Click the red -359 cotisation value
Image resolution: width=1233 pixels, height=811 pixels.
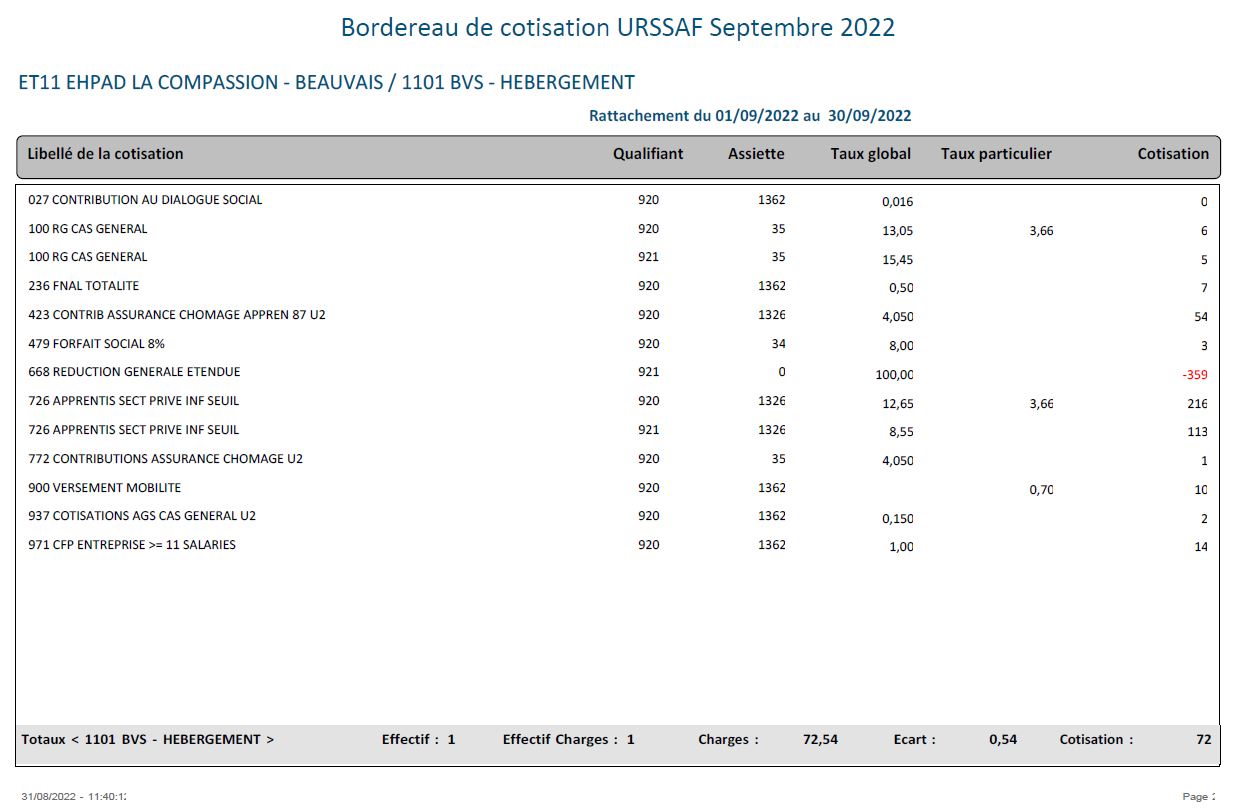tap(1195, 376)
